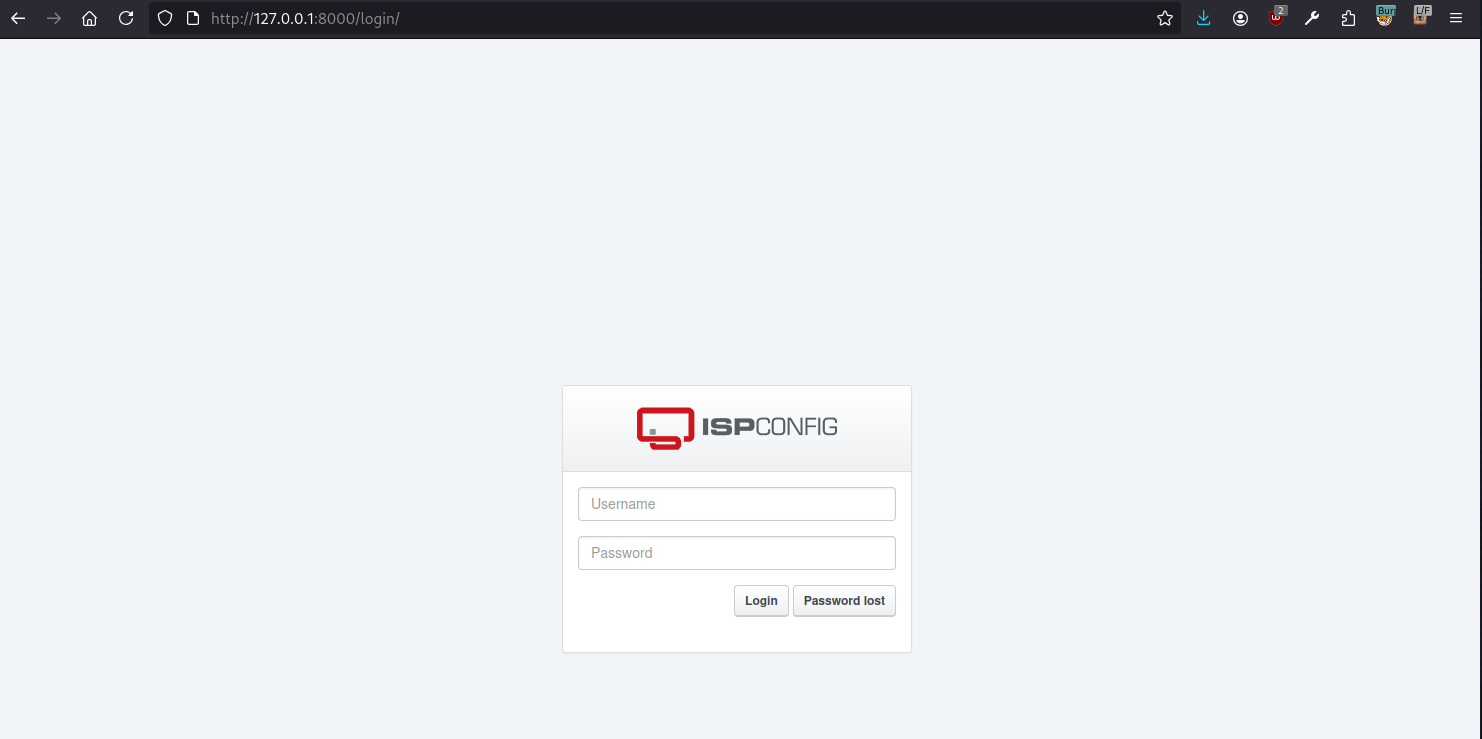Click into the Password field

(736, 553)
